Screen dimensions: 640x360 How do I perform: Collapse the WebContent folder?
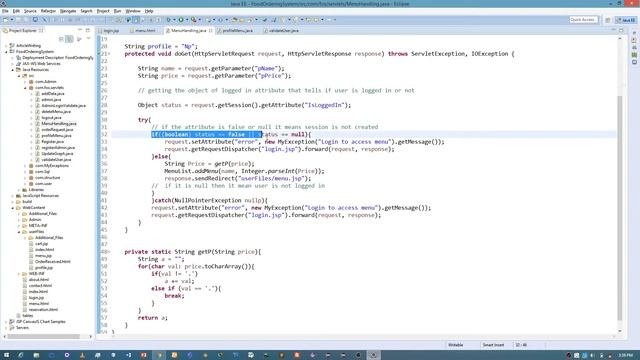pos(13,208)
